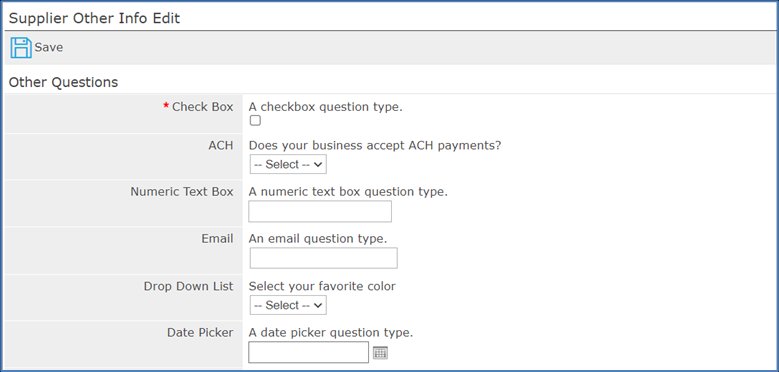779x372 pixels.
Task: Open the ACH payments Select dropdown
Action: coord(288,164)
